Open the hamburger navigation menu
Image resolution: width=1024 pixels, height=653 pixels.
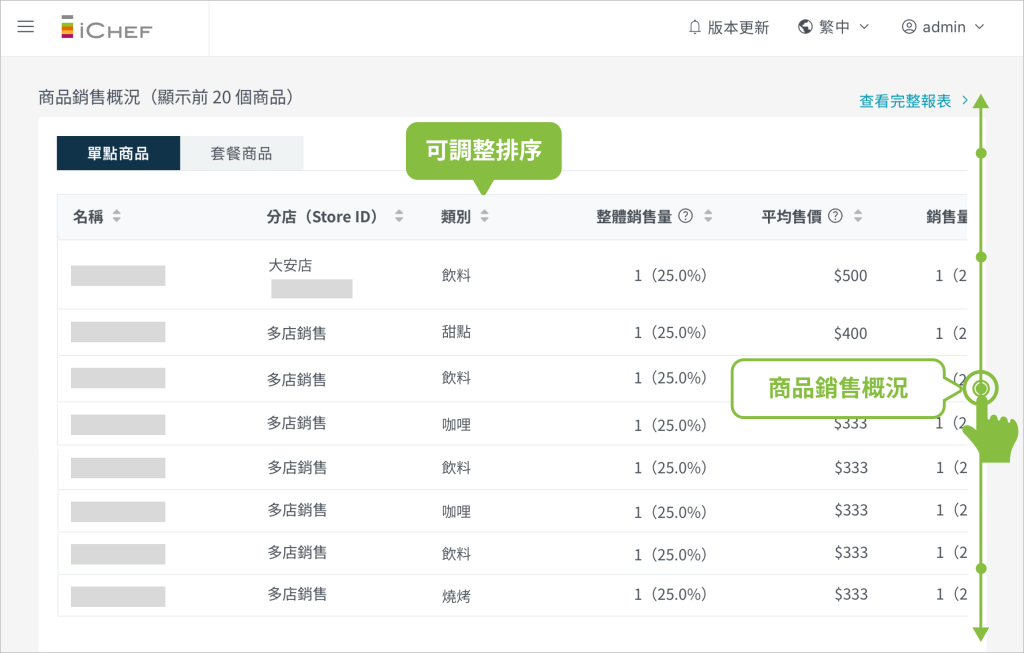(26, 27)
